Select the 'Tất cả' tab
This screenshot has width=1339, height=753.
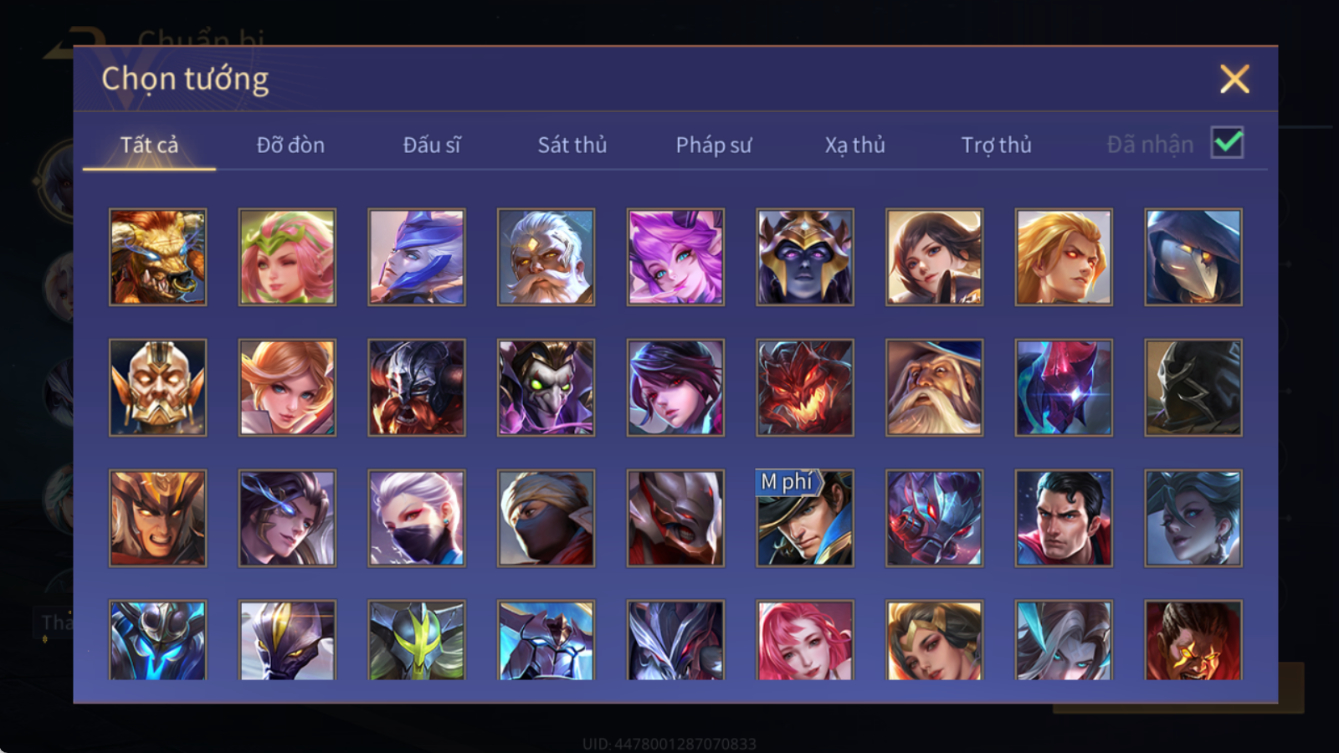[x=149, y=145]
